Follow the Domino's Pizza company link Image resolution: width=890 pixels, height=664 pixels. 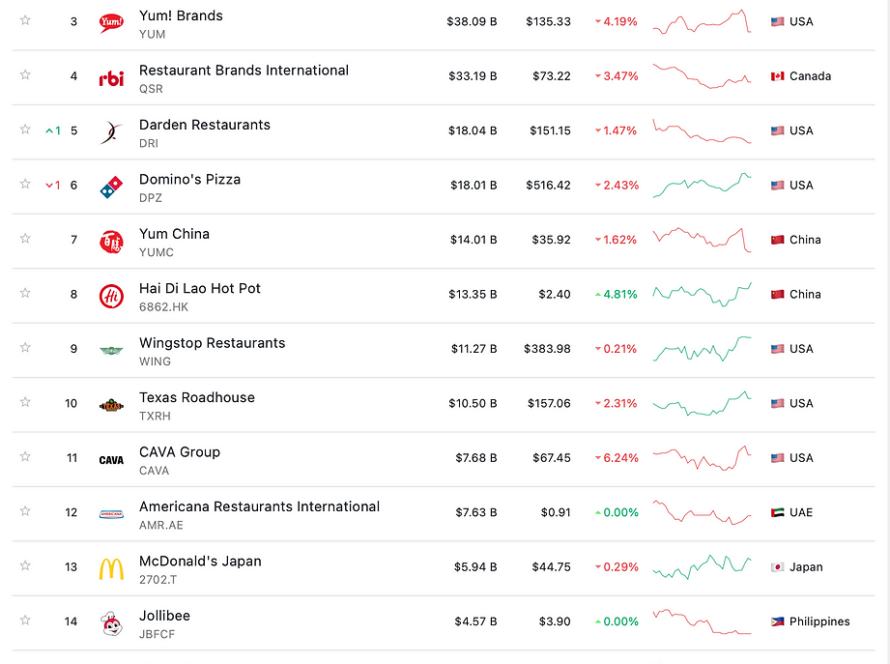tap(190, 179)
